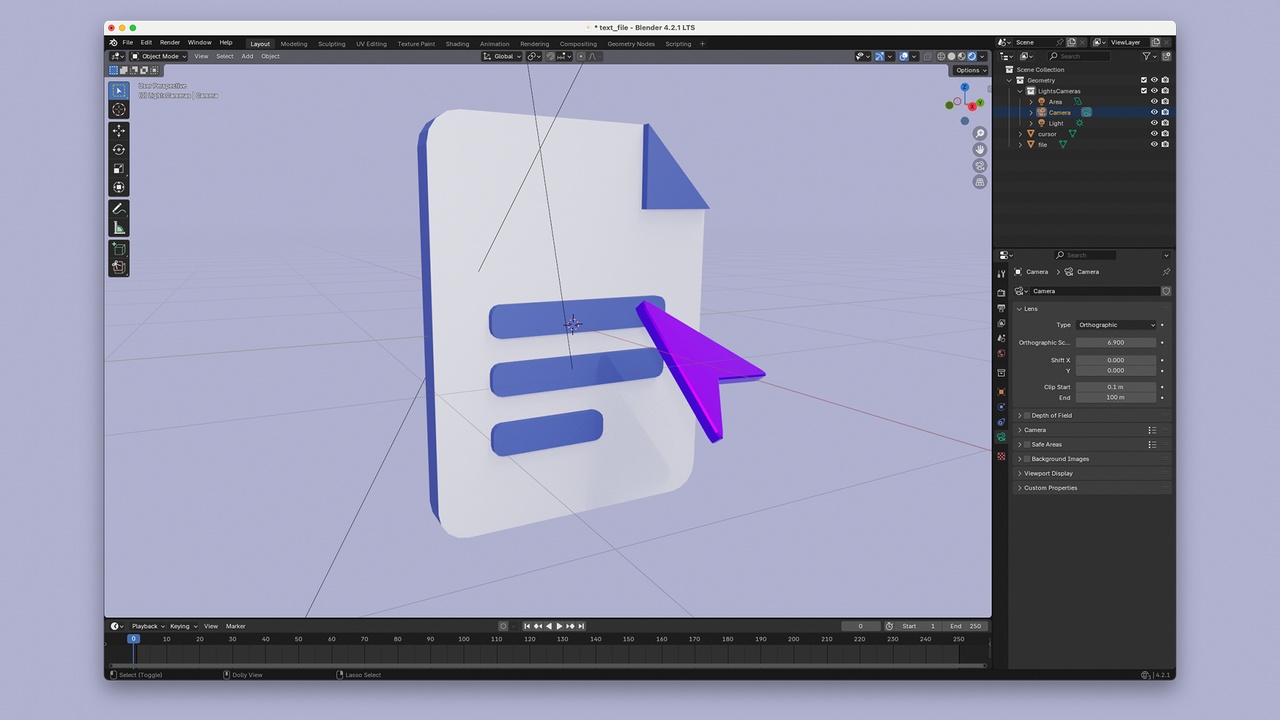Image resolution: width=1280 pixels, height=720 pixels.
Task: Switch orthographic/perspective grid icon
Action: (x=980, y=182)
